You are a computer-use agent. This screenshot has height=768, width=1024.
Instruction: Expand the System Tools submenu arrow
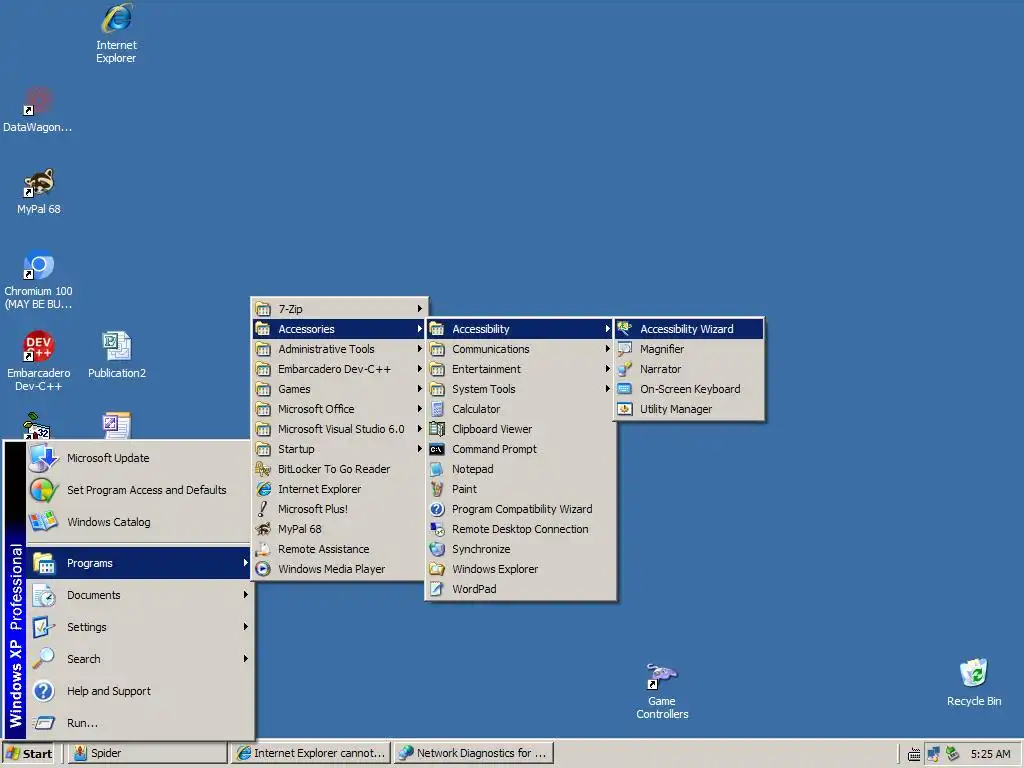[x=608, y=389]
